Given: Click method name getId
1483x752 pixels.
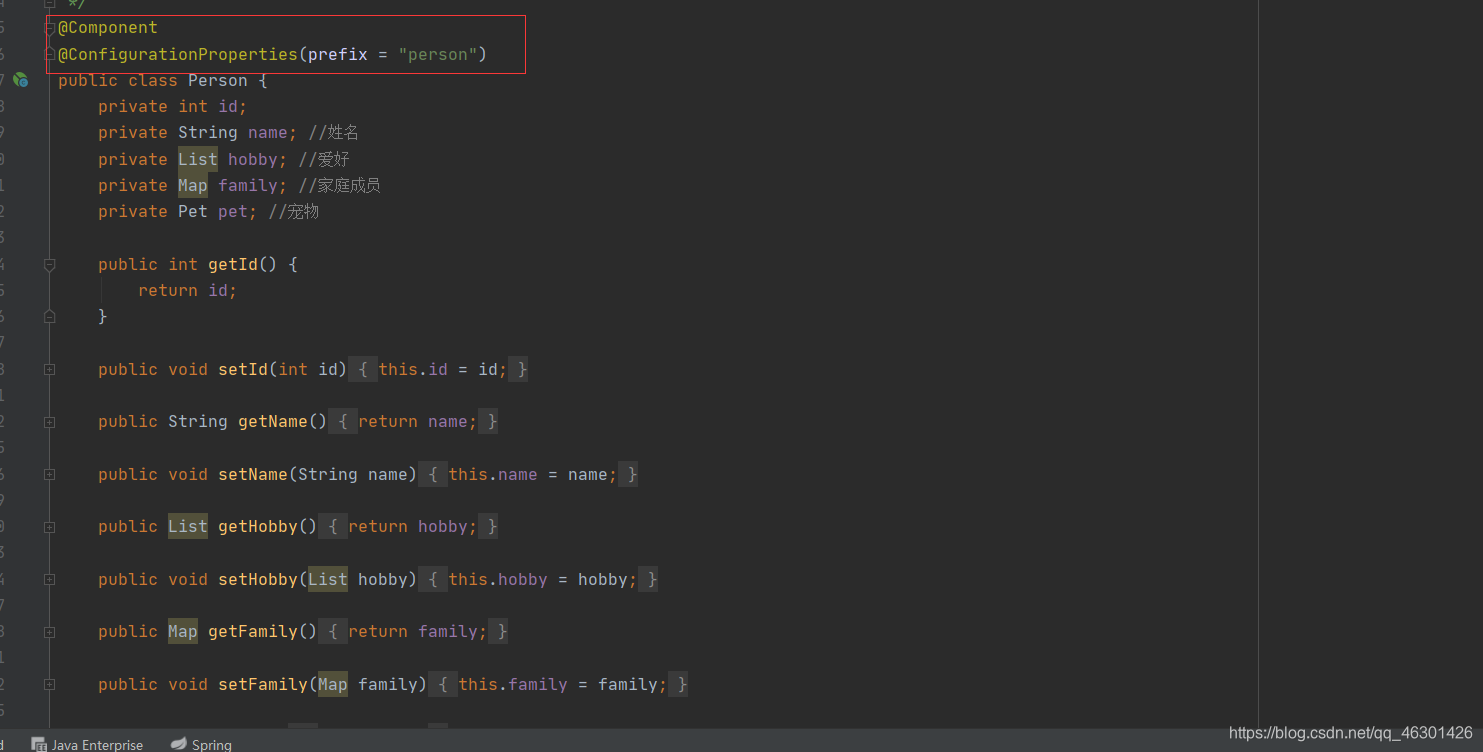Looking at the screenshot, I should click(x=233, y=264).
